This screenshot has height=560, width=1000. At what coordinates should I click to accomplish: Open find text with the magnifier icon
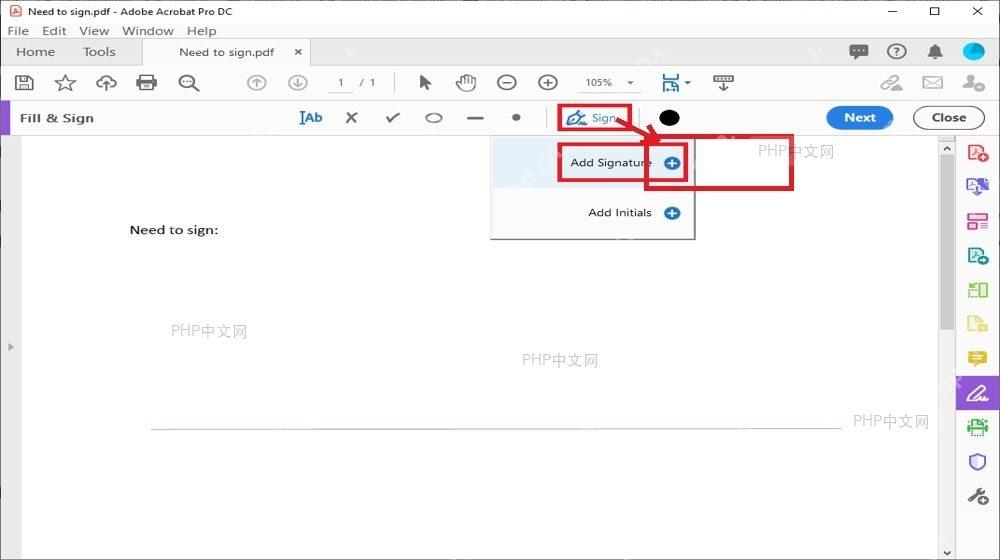coord(189,83)
